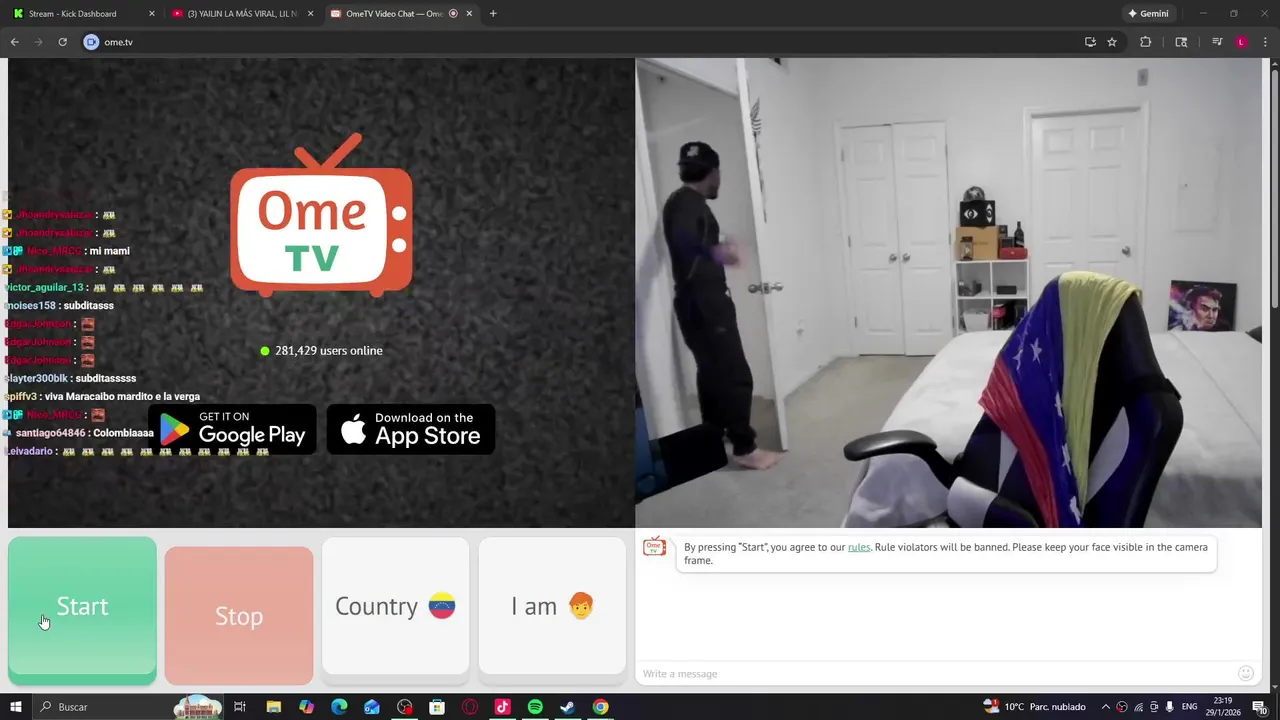Open the clock showing 23:19
Screen dimensions: 1280x720
click(x=1223, y=707)
